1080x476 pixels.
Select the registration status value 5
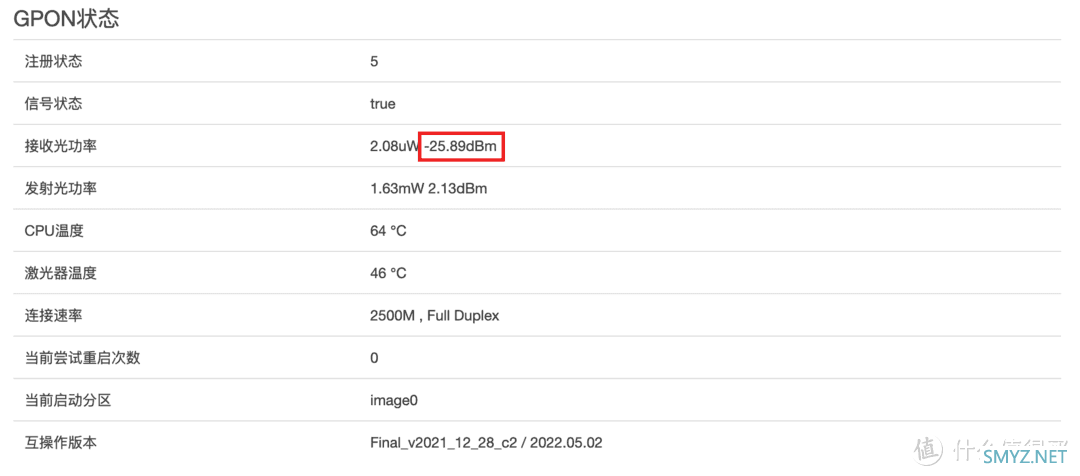[x=374, y=61]
